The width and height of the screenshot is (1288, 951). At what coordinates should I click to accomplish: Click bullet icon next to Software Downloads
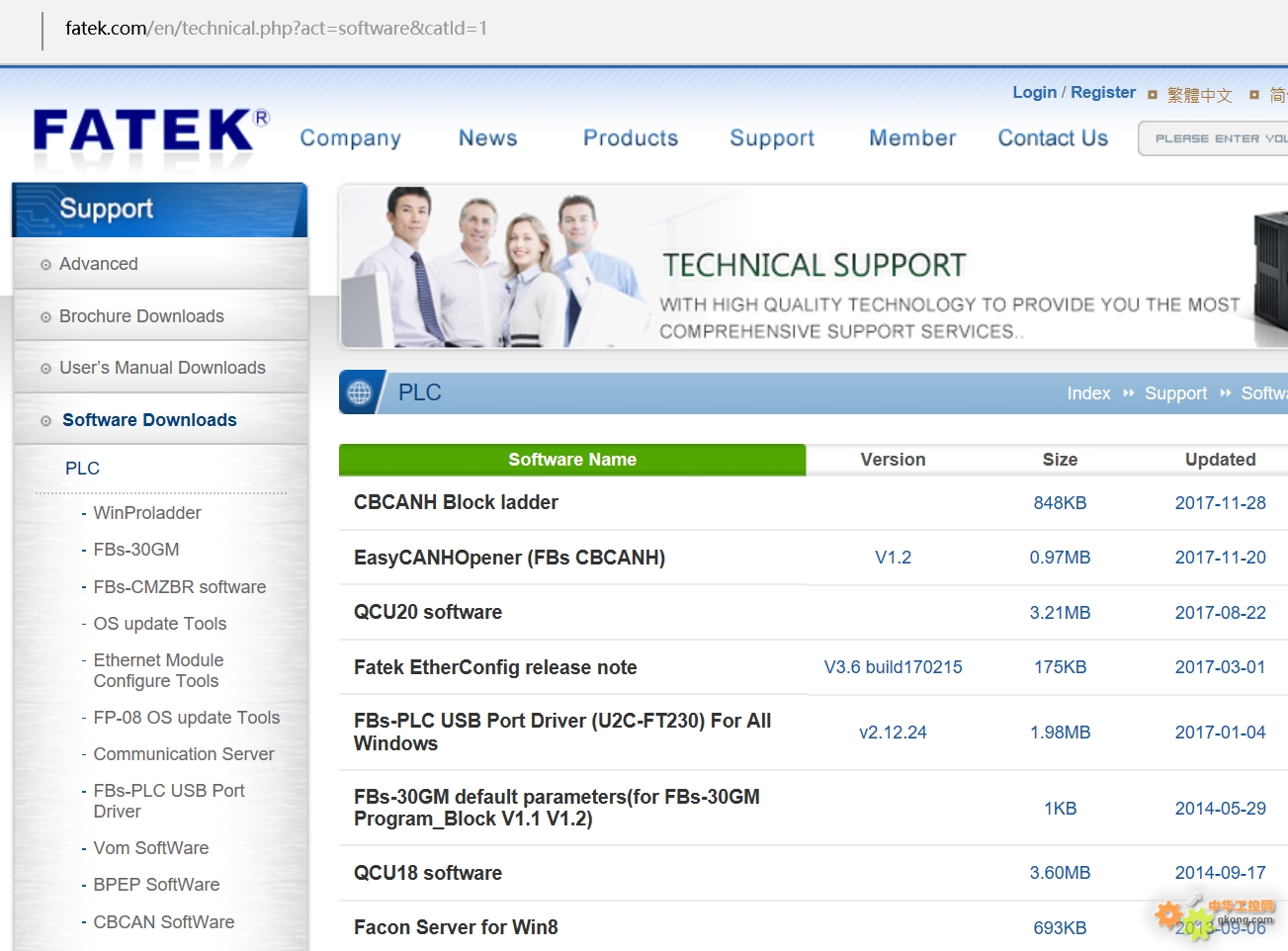pos(45,421)
